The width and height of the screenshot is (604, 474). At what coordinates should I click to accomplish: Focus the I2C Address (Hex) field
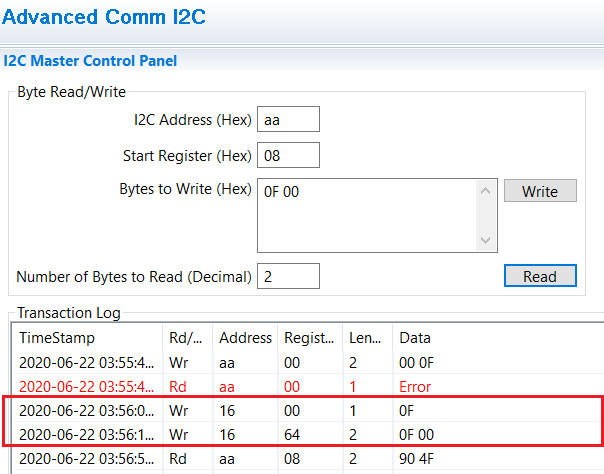tap(288, 119)
